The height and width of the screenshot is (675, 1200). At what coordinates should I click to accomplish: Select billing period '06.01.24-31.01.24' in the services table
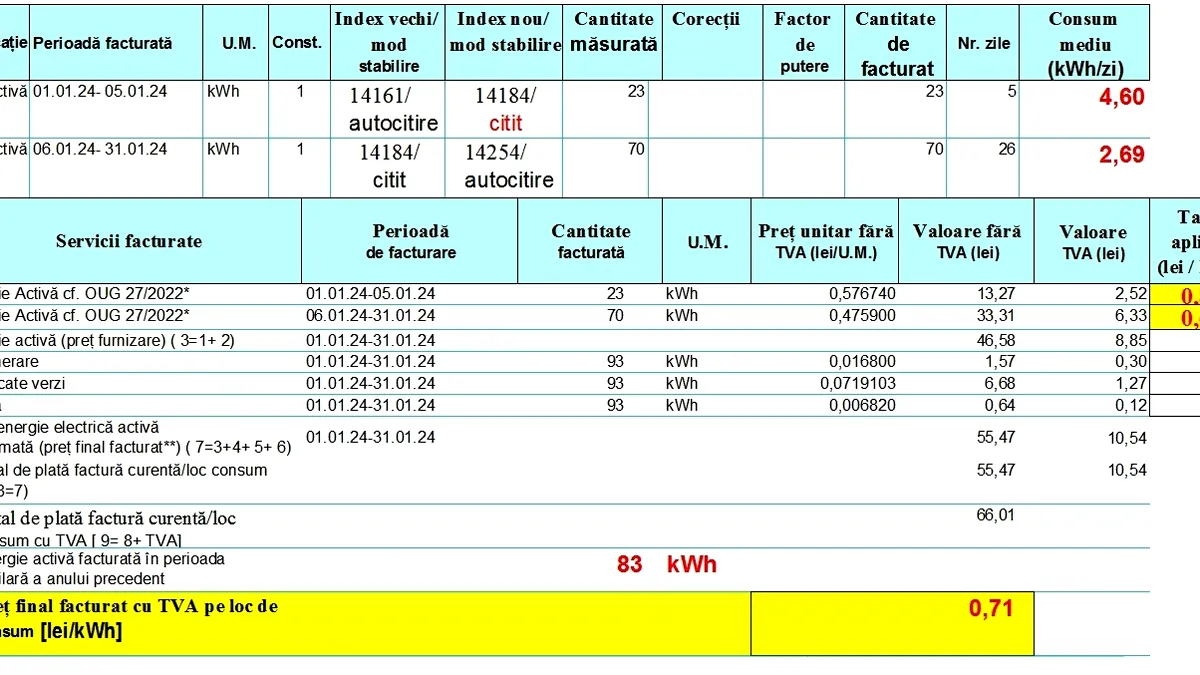[370, 315]
